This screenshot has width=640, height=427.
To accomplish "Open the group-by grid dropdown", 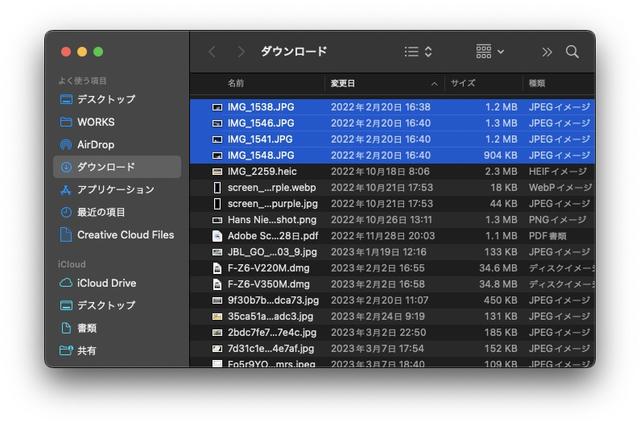I will (x=490, y=52).
